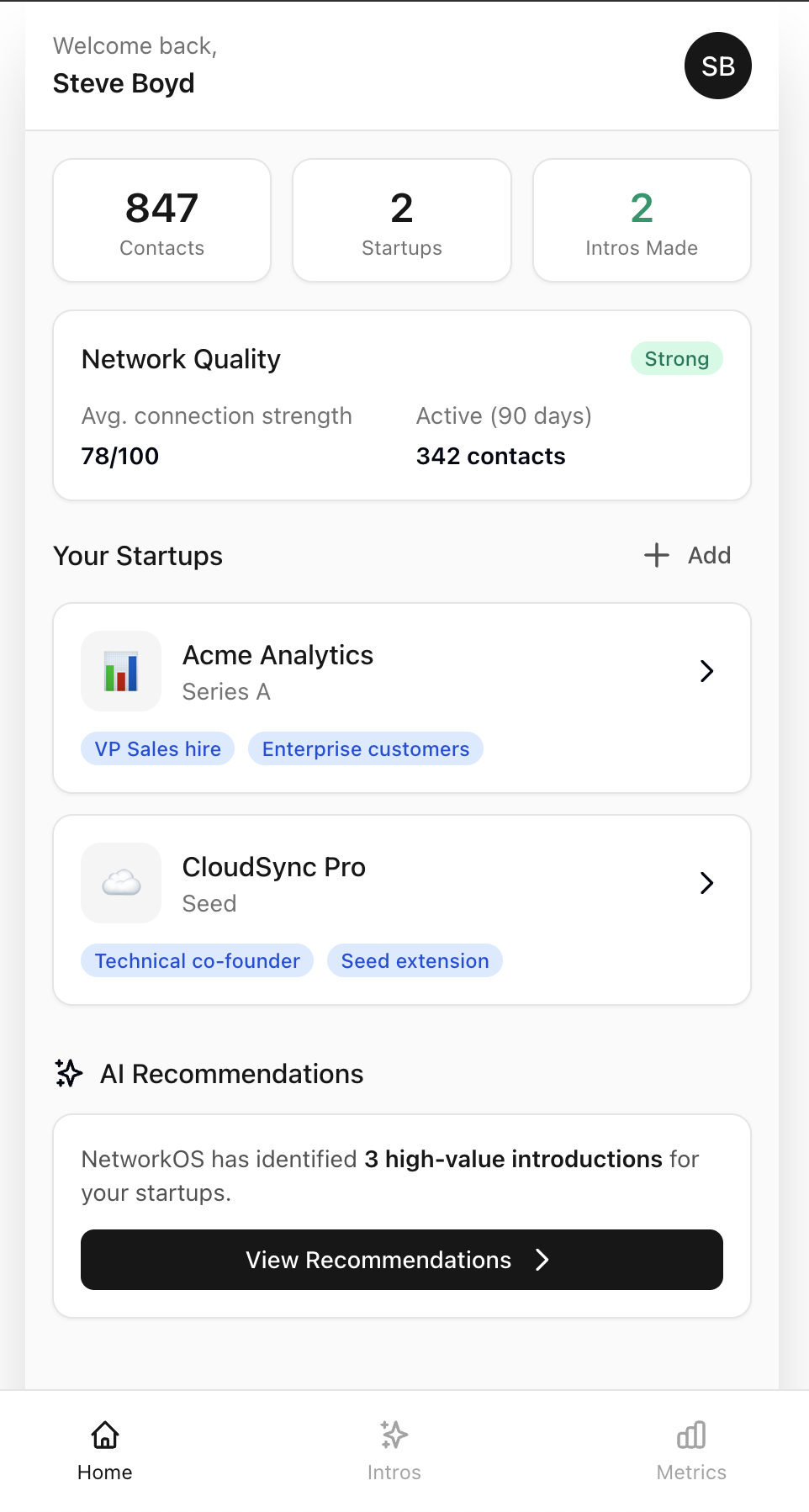
Task: Click the sparkle icon beside AI Recommendations
Action: [69, 1073]
